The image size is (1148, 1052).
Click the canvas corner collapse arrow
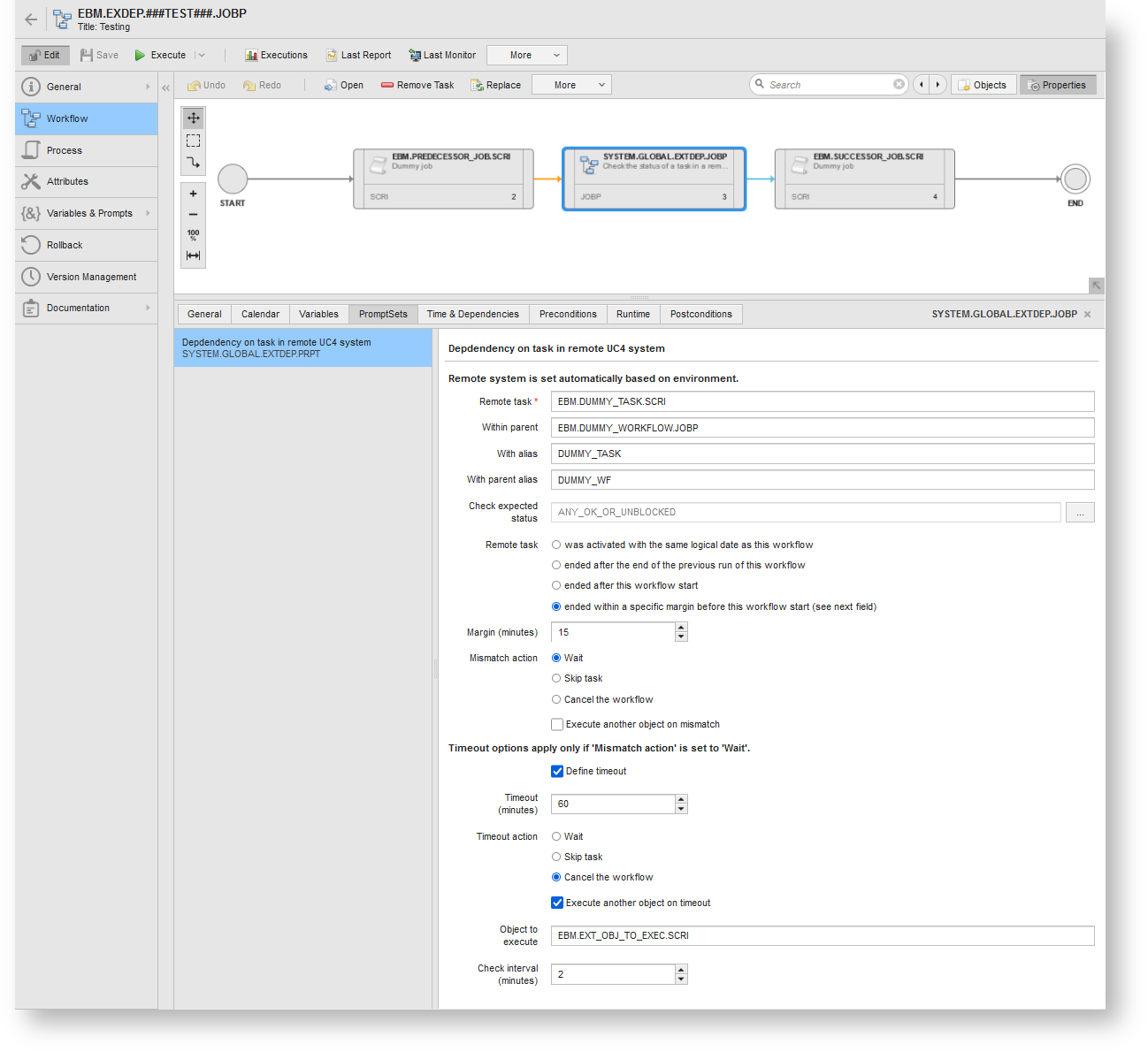click(1096, 285)
